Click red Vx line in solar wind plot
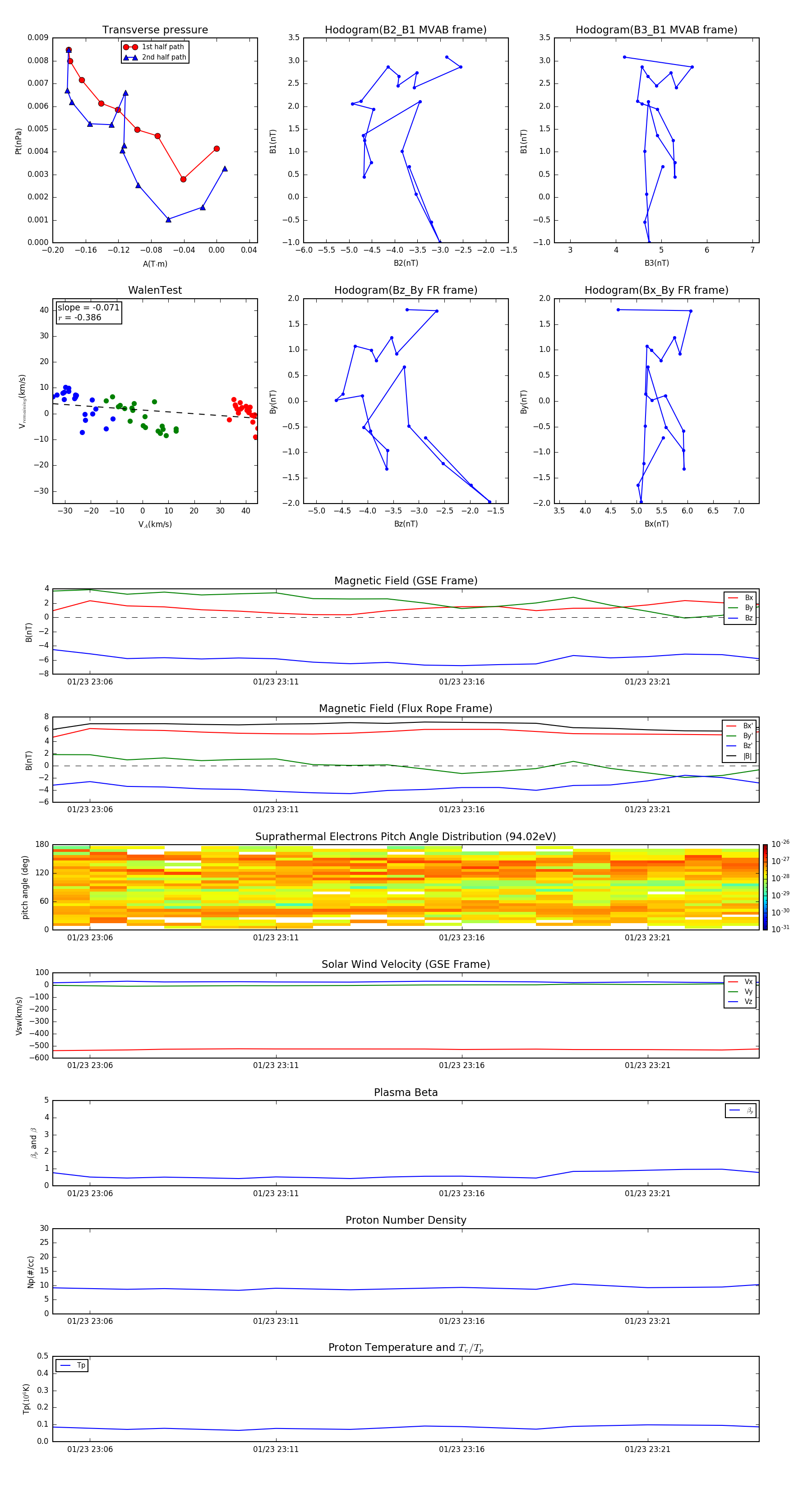This screenshot has height=1489, width=812. [x=406, y=1049]
